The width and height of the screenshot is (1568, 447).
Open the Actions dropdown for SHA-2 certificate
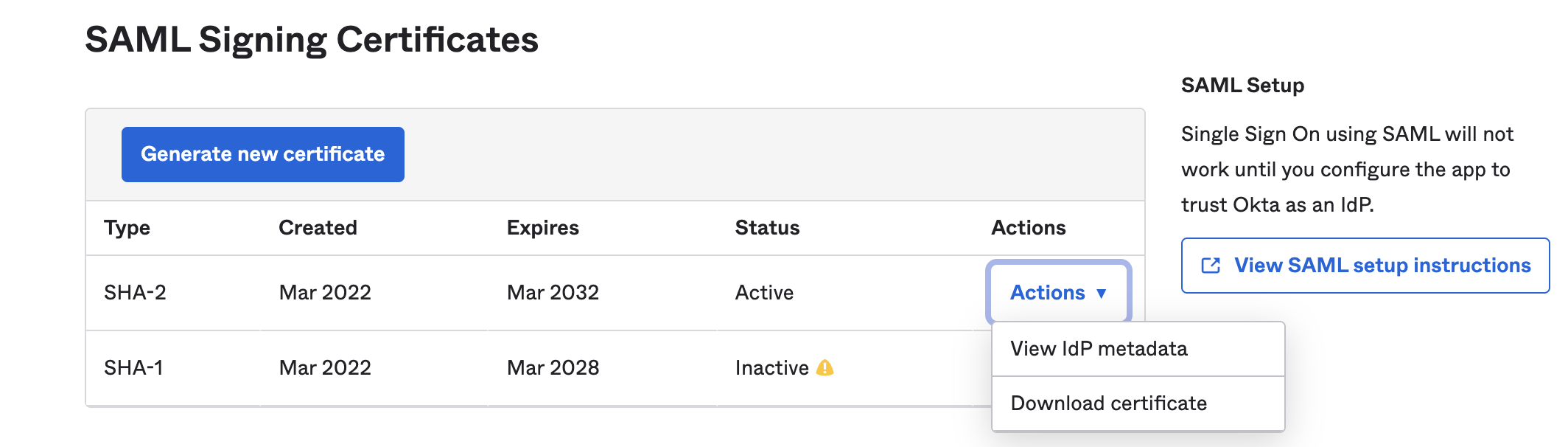1048,293
